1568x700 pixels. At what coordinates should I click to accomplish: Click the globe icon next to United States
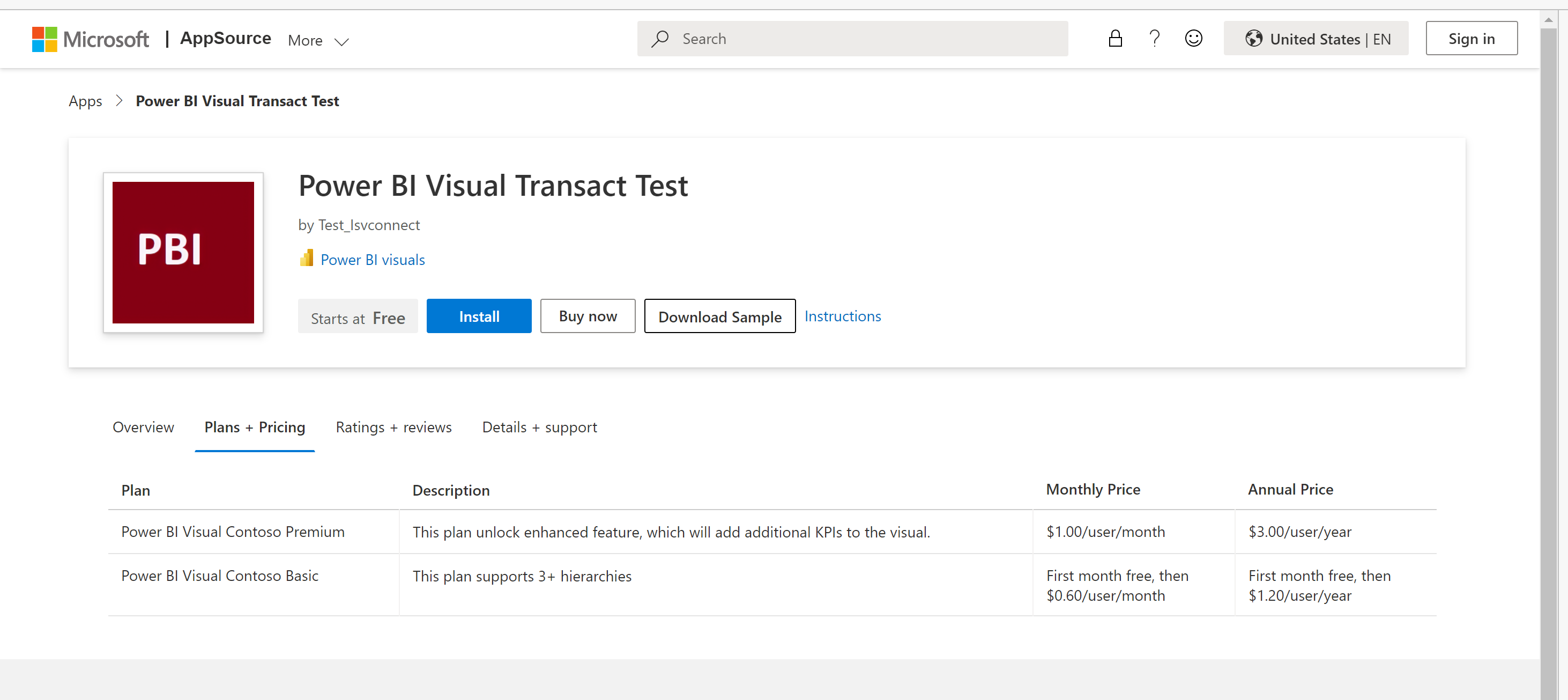tap(1254, 39)
